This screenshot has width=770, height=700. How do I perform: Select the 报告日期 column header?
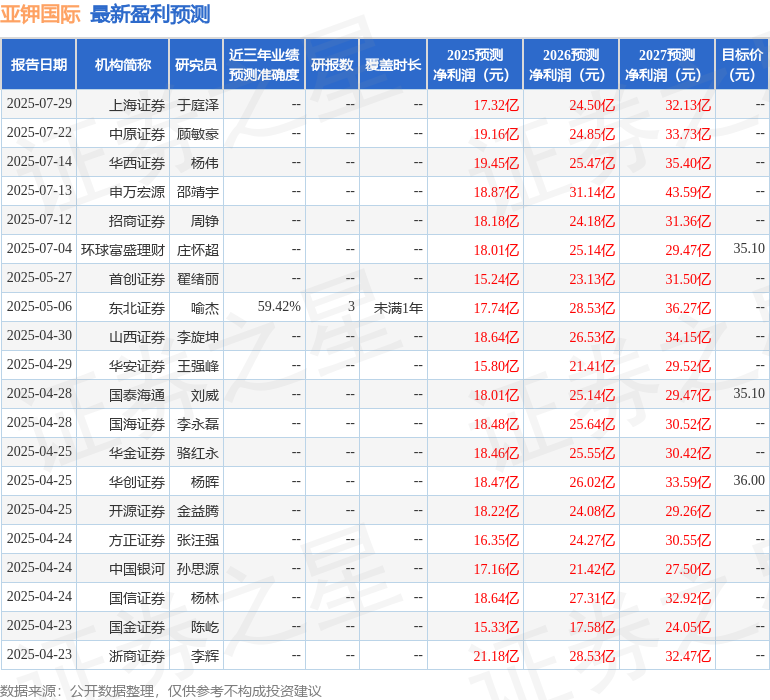click(39, 65)
